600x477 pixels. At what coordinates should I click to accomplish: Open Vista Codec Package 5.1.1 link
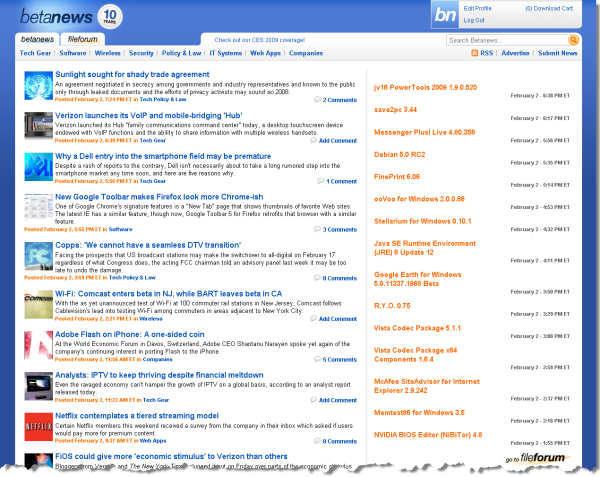pos(417,328)
